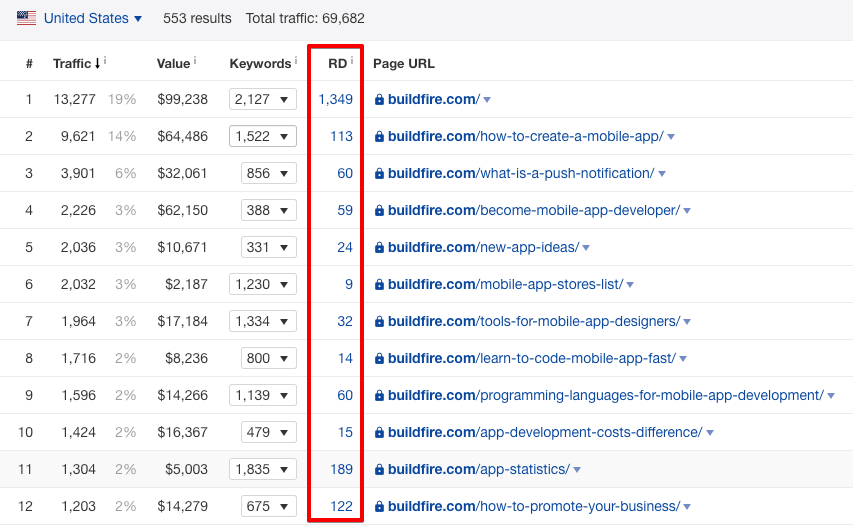Open the 15 referring domains link

pyautogui.click(x=345, y=432)
